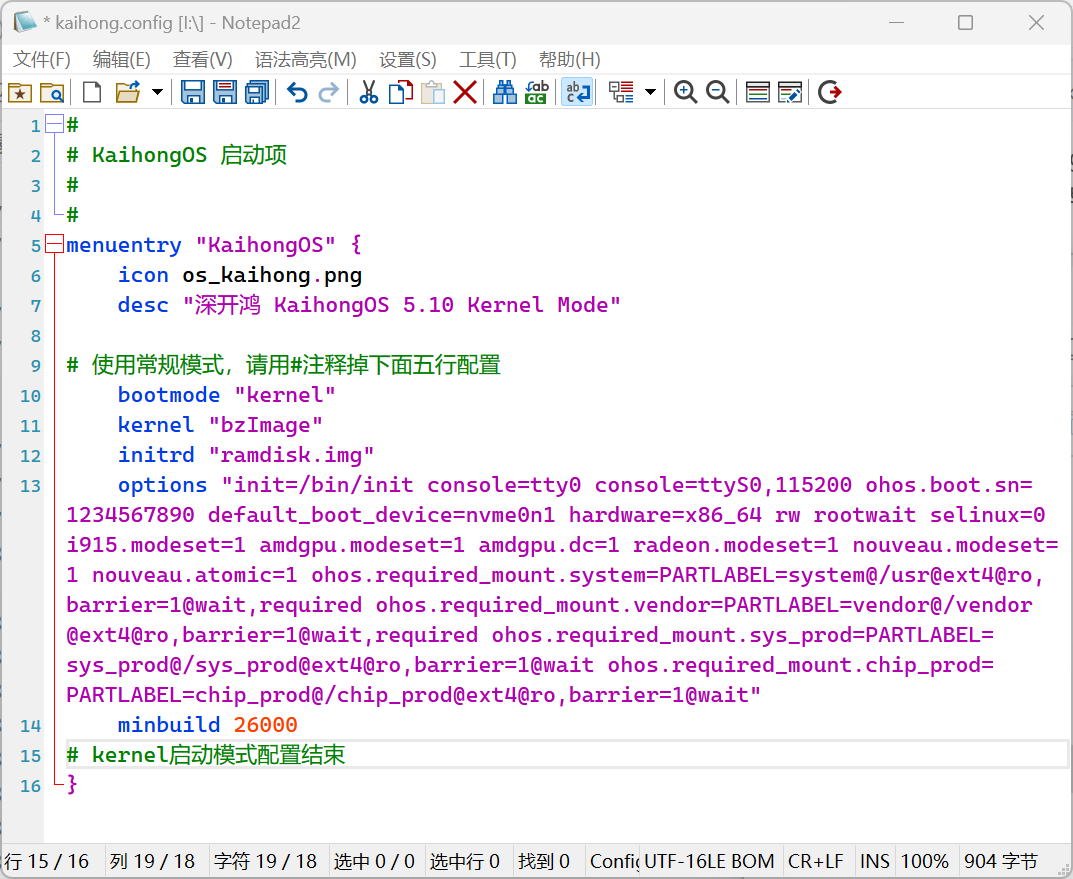Click the red Save As disk icon
Screen dimensions: 1073x879
[x=224, y=92]
